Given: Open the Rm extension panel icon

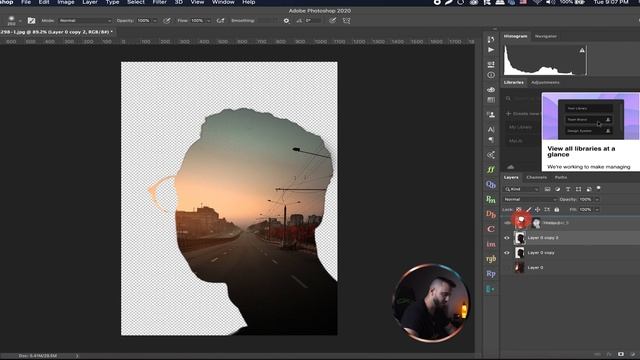Looking at the screenshot, I should point(491,199).
